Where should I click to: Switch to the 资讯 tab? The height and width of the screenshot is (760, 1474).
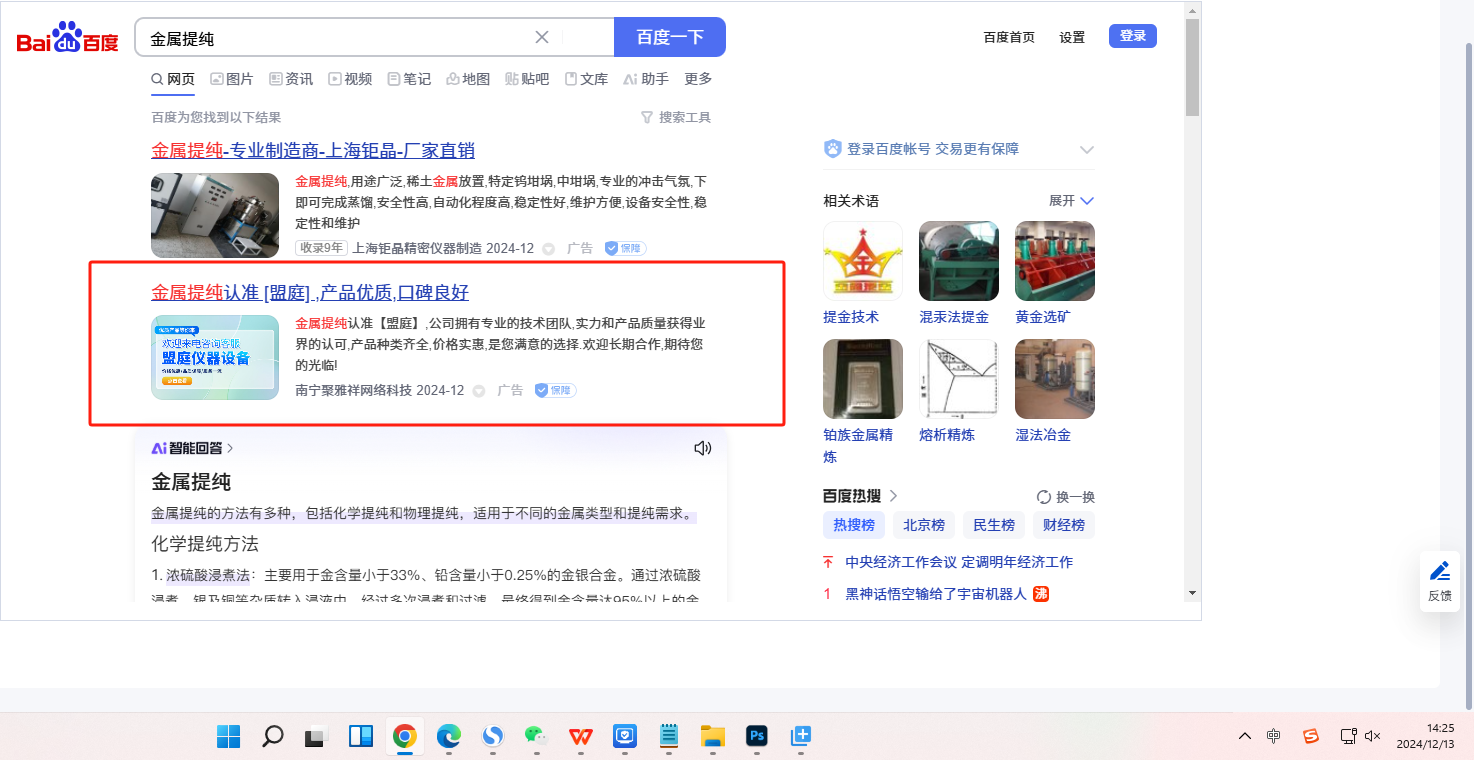click(291, 79)
